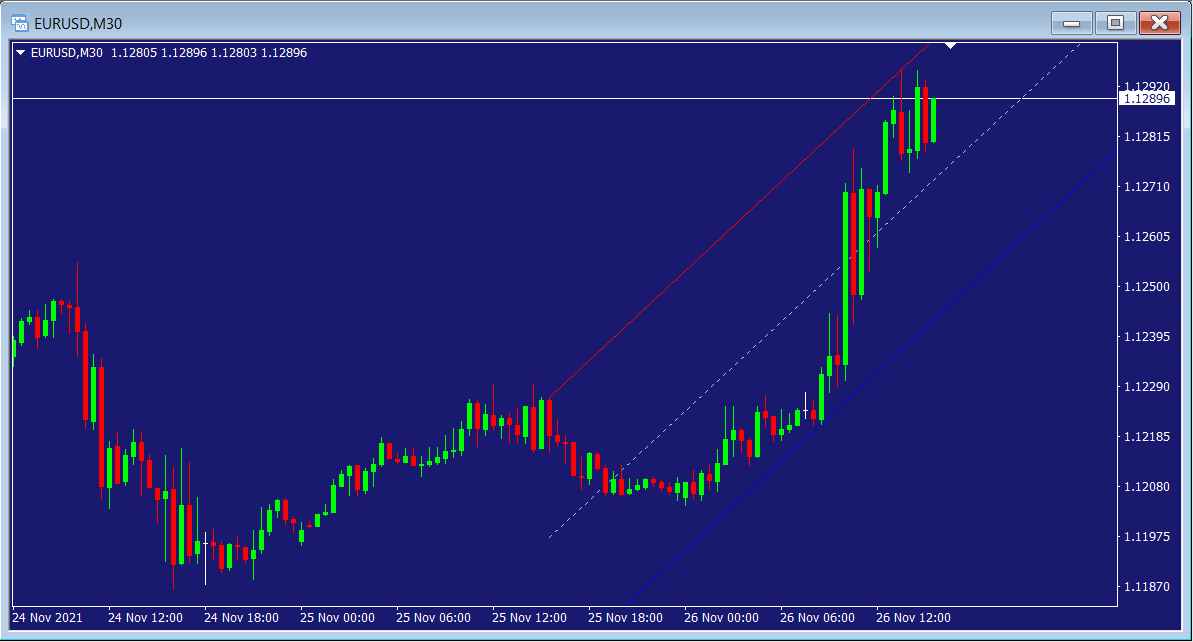Screen dimensions: 1193x642
Task: Minimize the EURUSD,M30 chart window
Action: (x=1071, y=22)
